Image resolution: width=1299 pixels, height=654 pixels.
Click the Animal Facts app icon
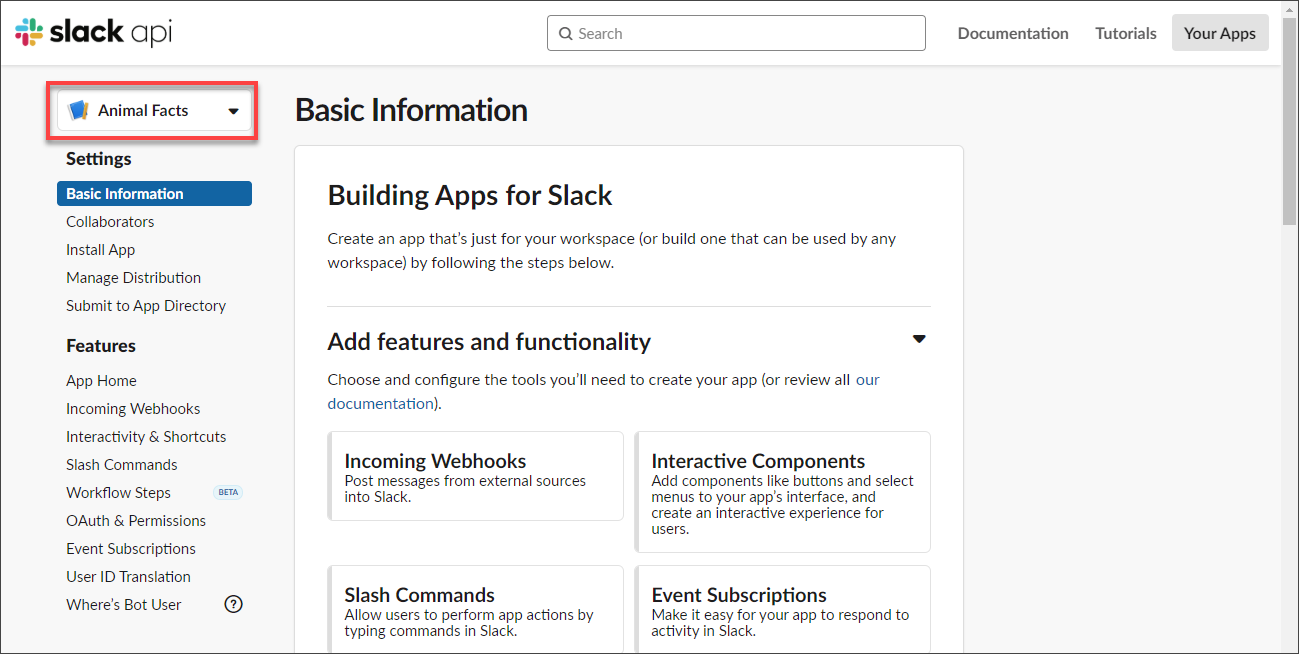(78, 110)
